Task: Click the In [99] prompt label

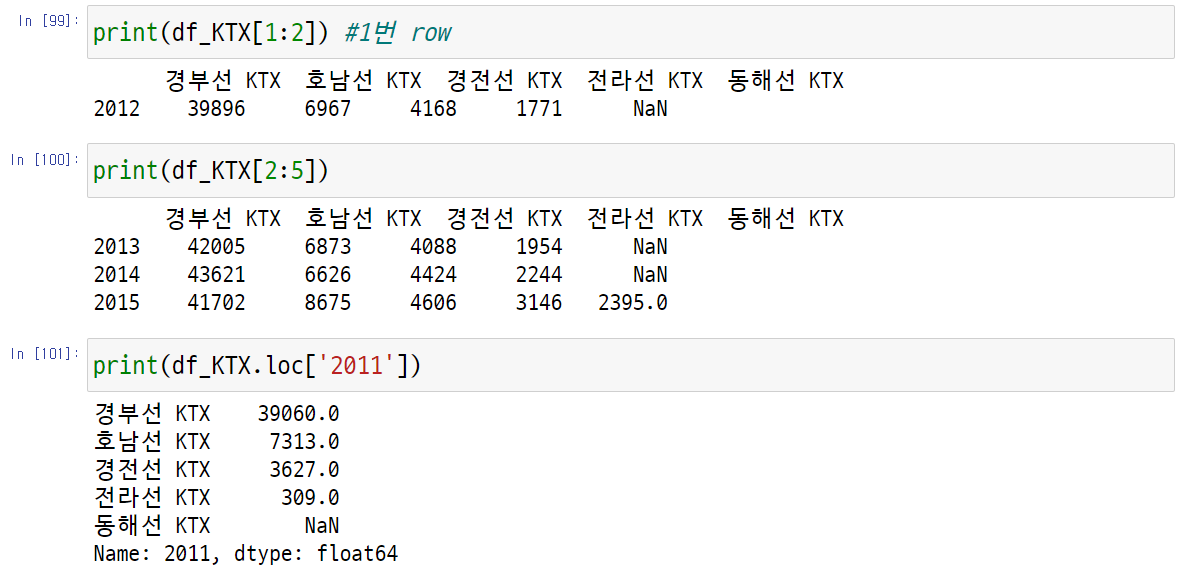Action: 48,21
